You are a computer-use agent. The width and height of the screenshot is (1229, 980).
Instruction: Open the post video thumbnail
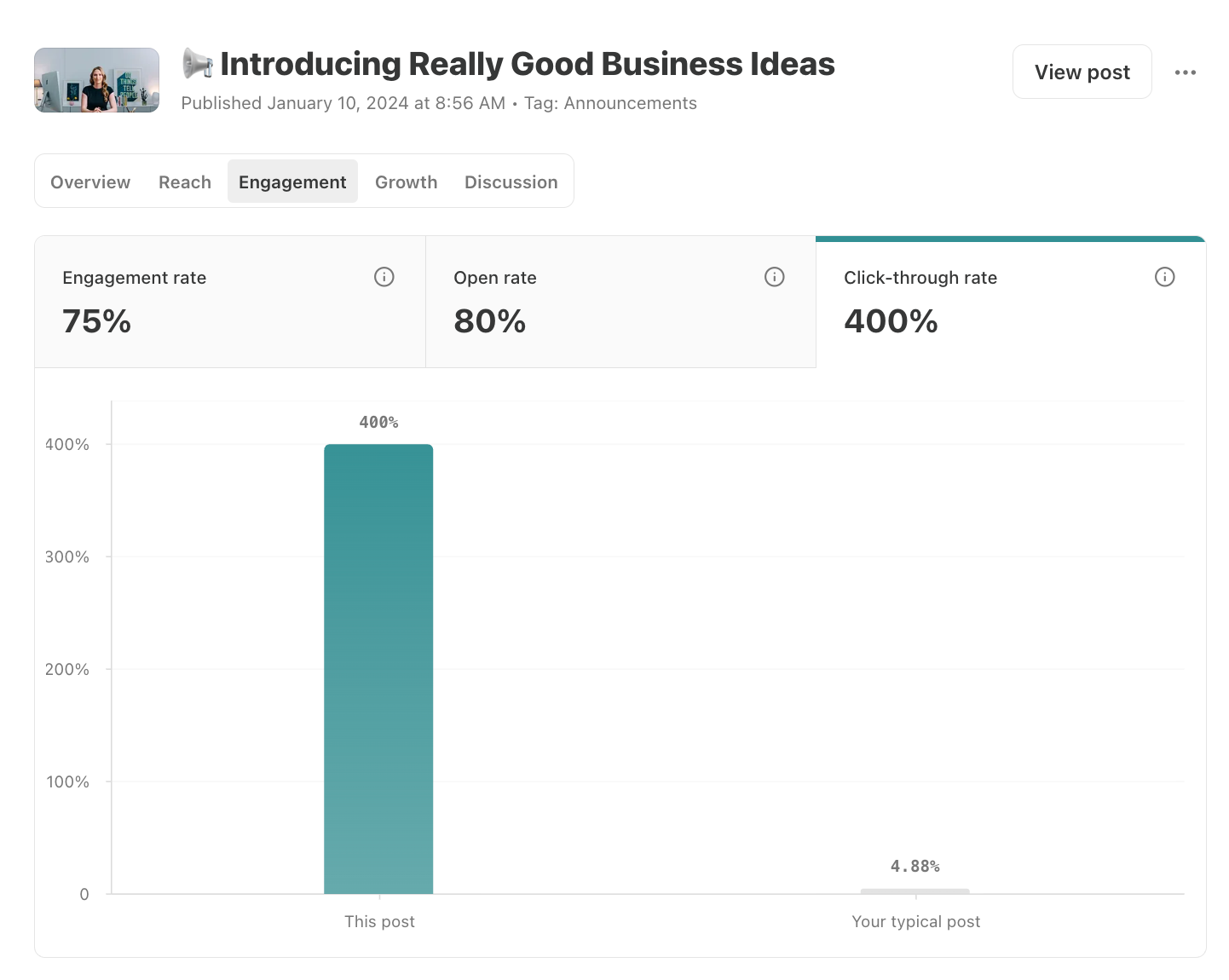96,80
